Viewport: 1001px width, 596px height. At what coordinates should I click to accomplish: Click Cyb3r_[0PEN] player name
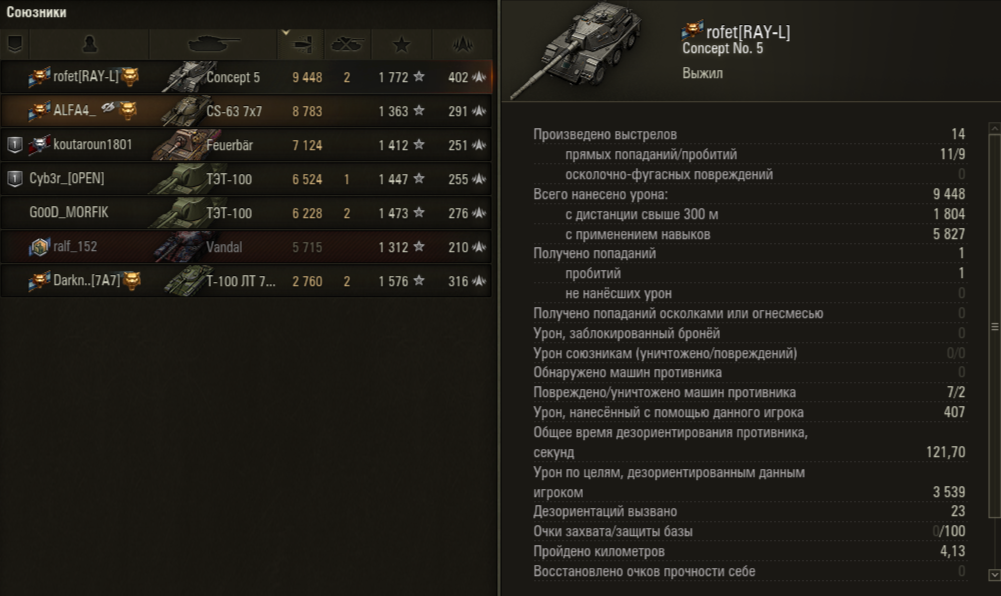pyautogui.click(x=67, y=179)
